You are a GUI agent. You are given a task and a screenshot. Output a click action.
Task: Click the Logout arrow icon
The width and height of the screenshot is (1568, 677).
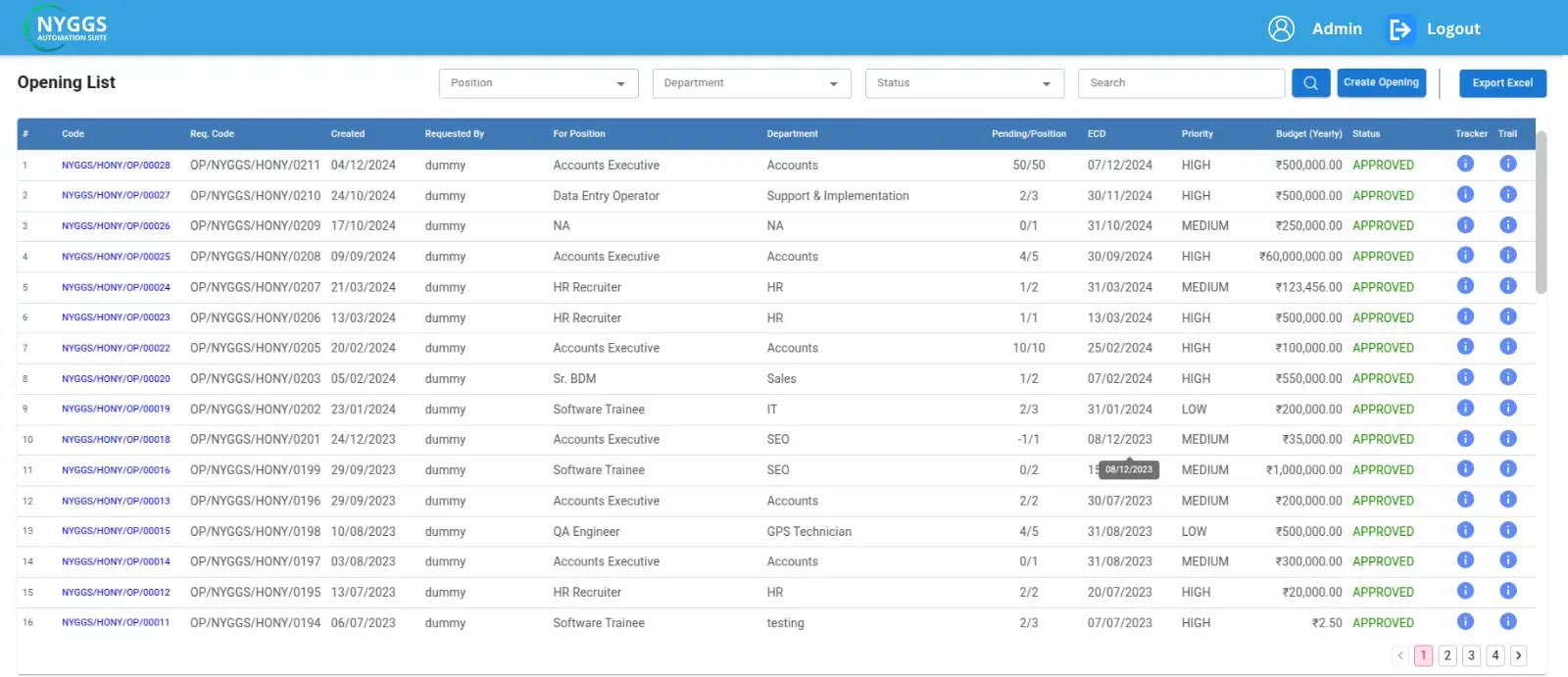(1400, 29)
